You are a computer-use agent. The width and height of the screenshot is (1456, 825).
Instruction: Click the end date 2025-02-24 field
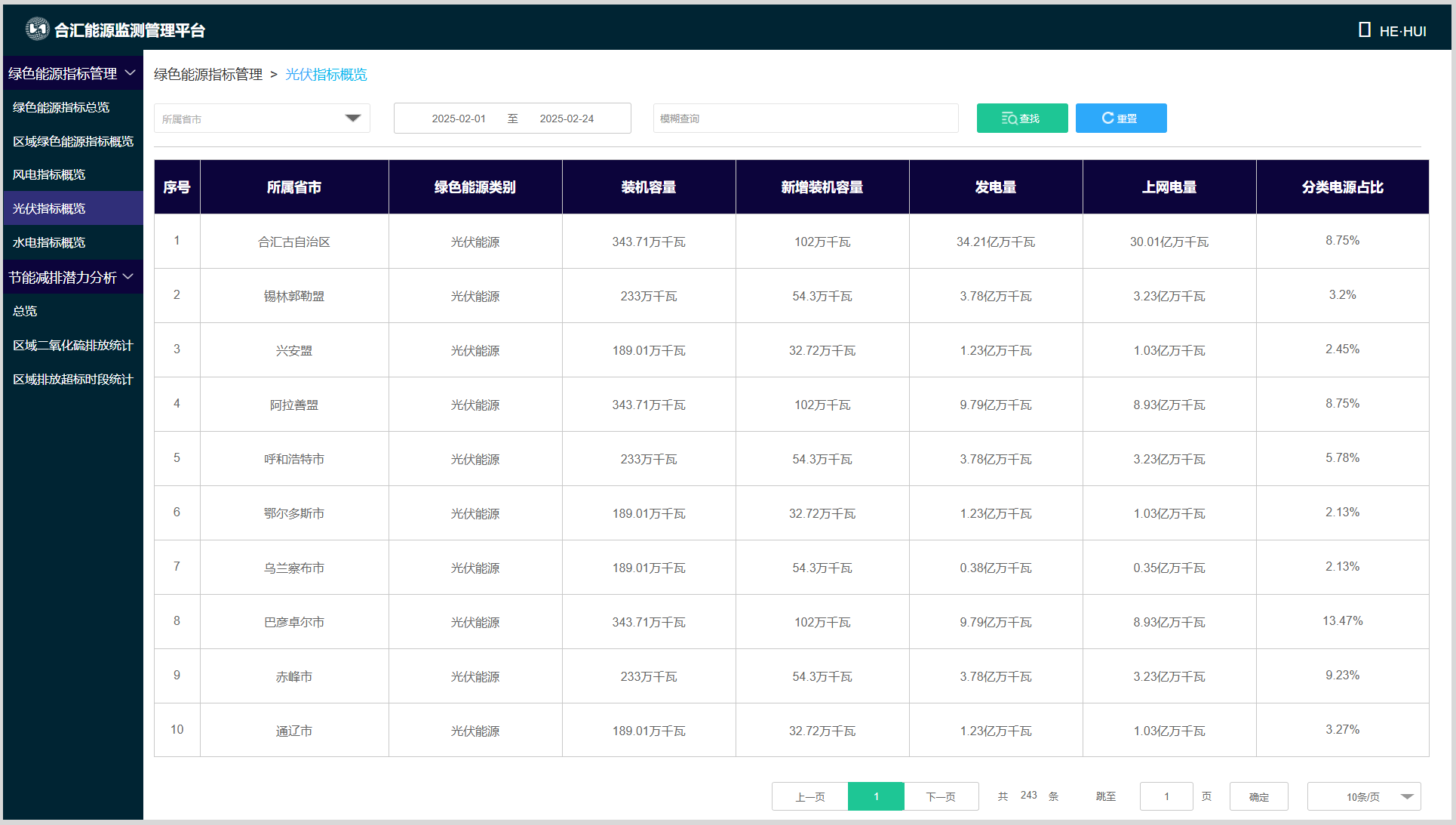coord(567,119)
